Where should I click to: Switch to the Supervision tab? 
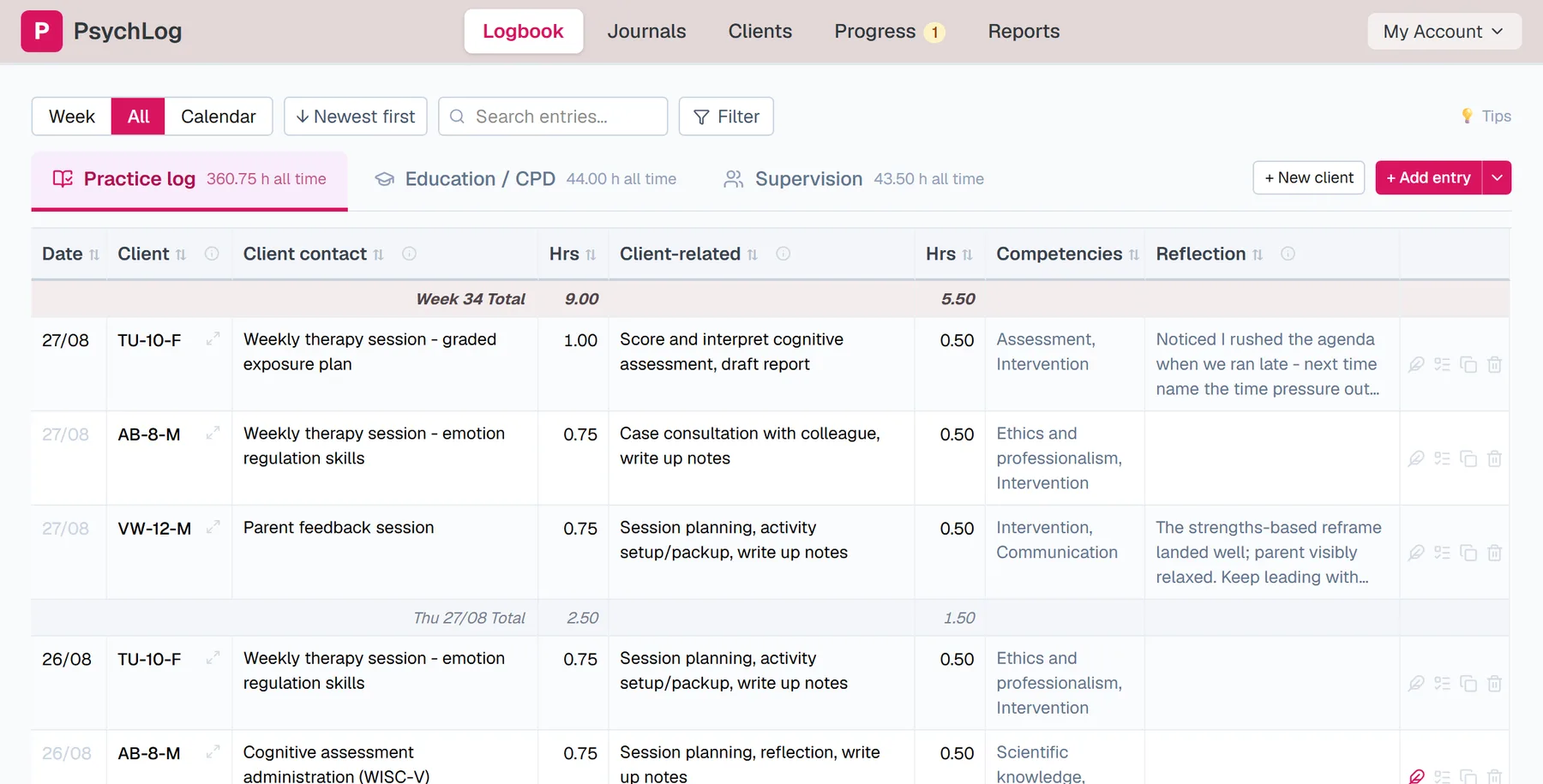tap(854, 179)
